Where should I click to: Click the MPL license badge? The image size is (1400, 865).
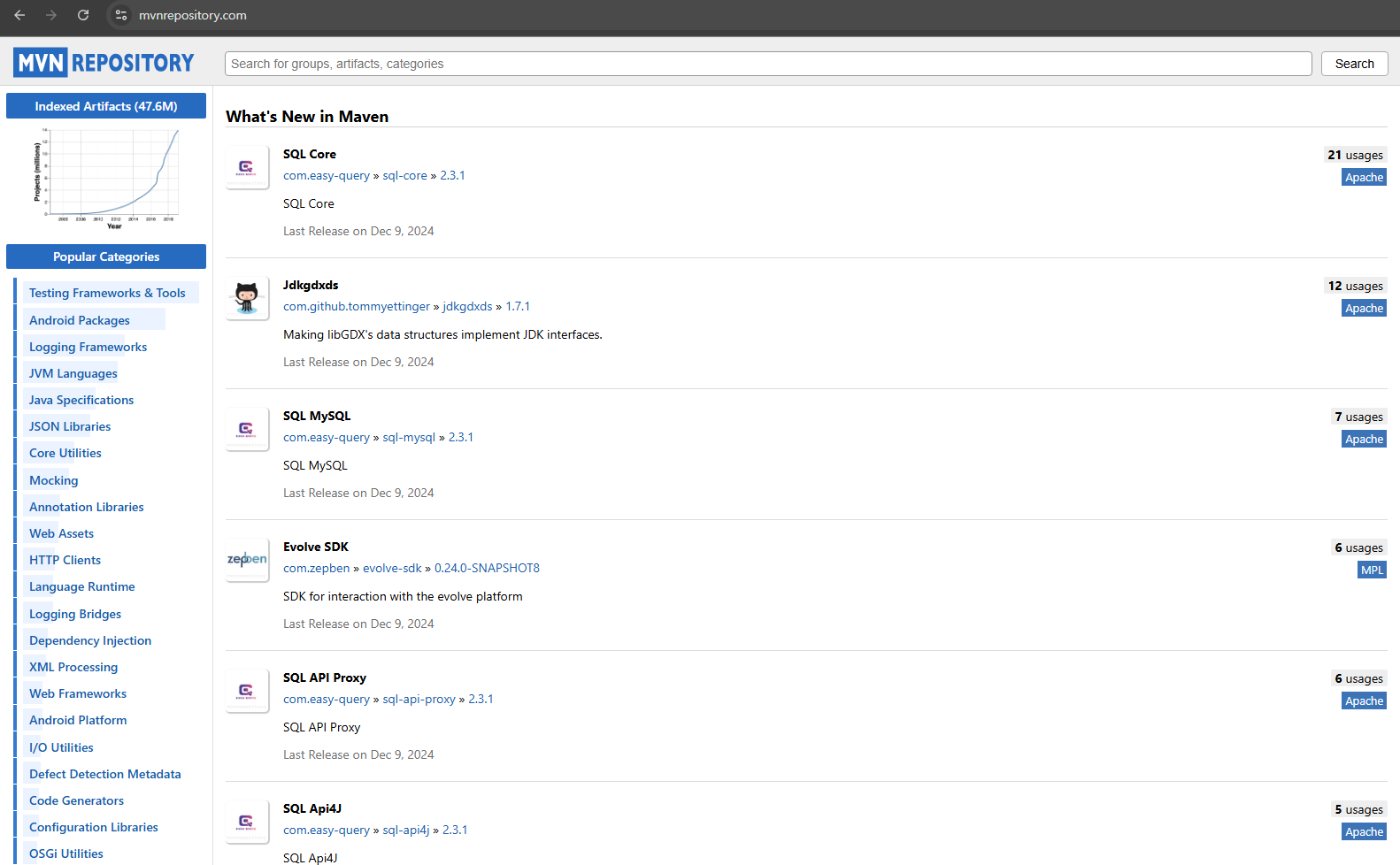click(x=1372, y=570)
